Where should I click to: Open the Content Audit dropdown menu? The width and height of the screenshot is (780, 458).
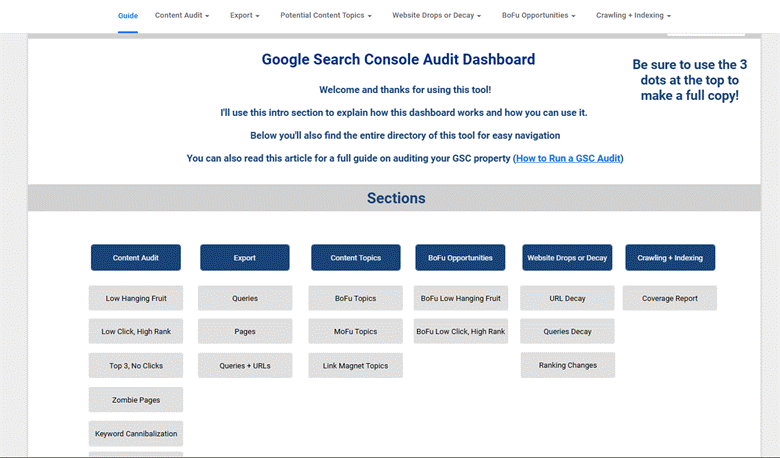(x=182, y=15)
